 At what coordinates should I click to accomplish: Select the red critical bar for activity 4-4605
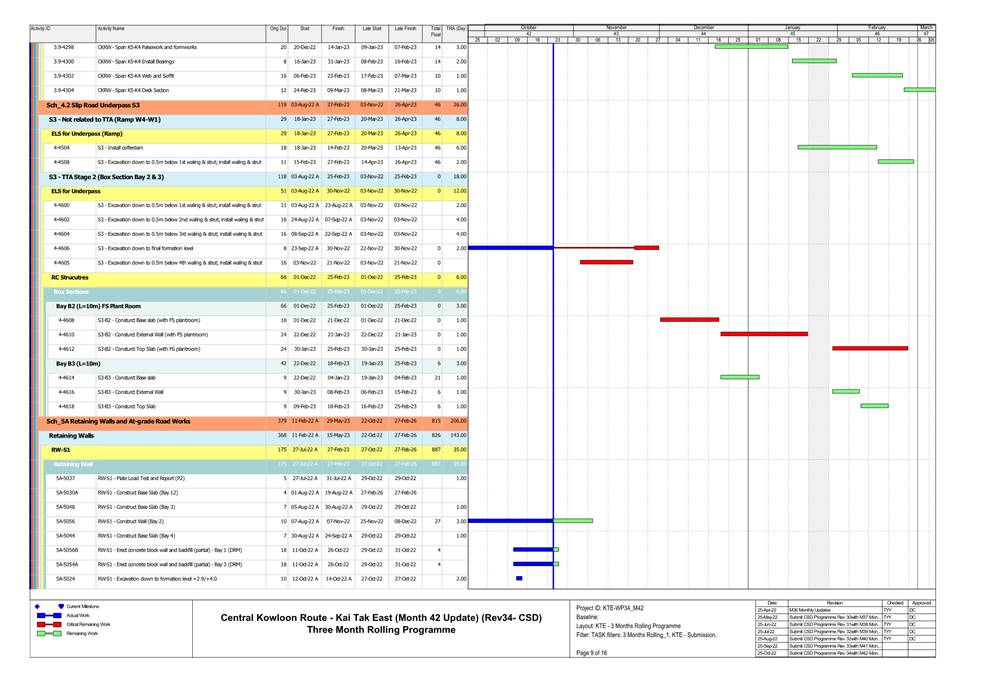click(x=606, y=262)
